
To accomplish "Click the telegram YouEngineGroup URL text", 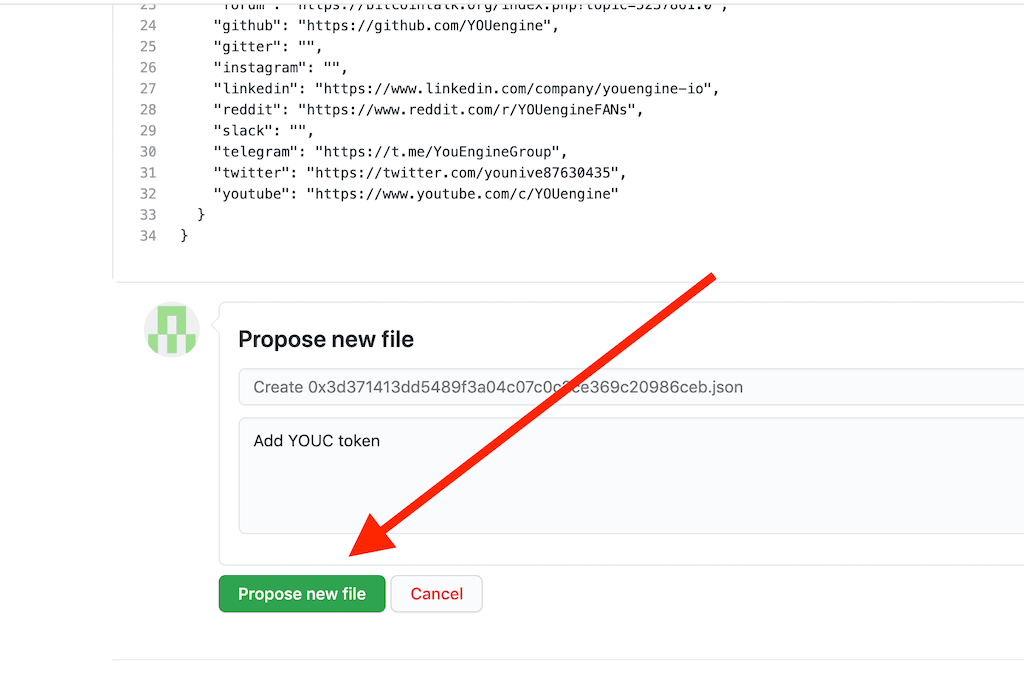I will coord(438,152).
